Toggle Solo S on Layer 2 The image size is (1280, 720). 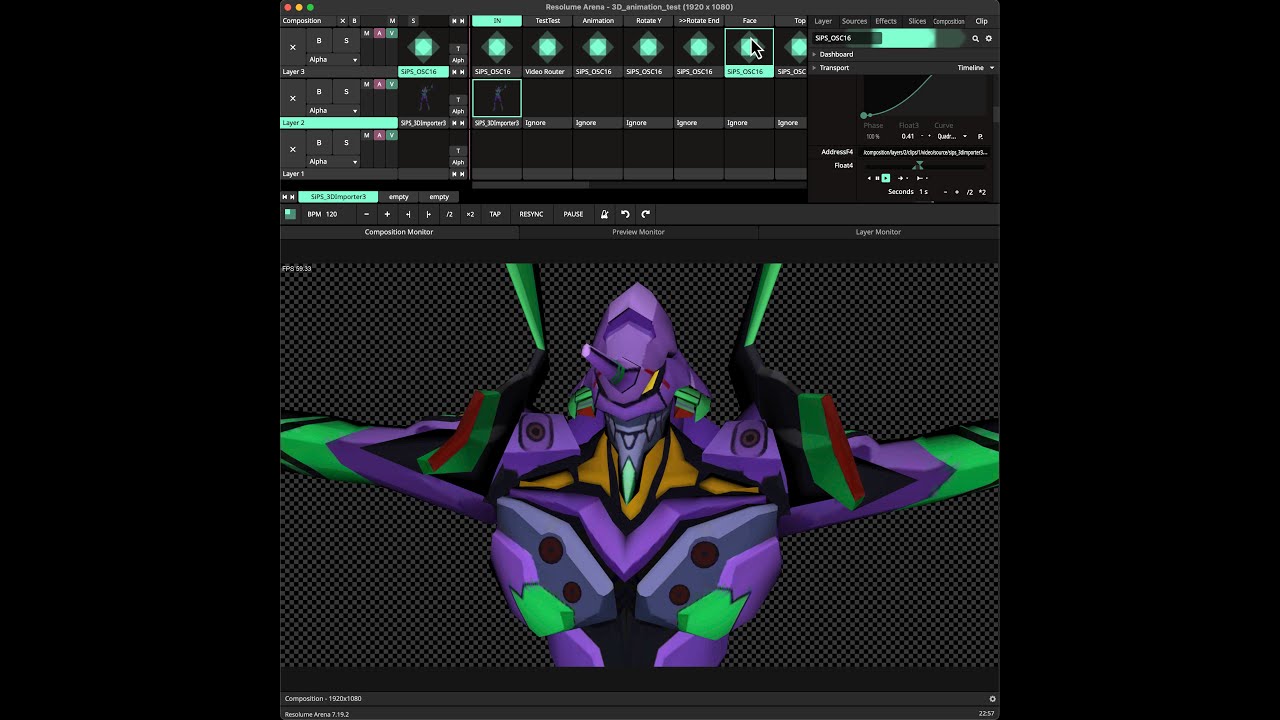pos(346,92)
